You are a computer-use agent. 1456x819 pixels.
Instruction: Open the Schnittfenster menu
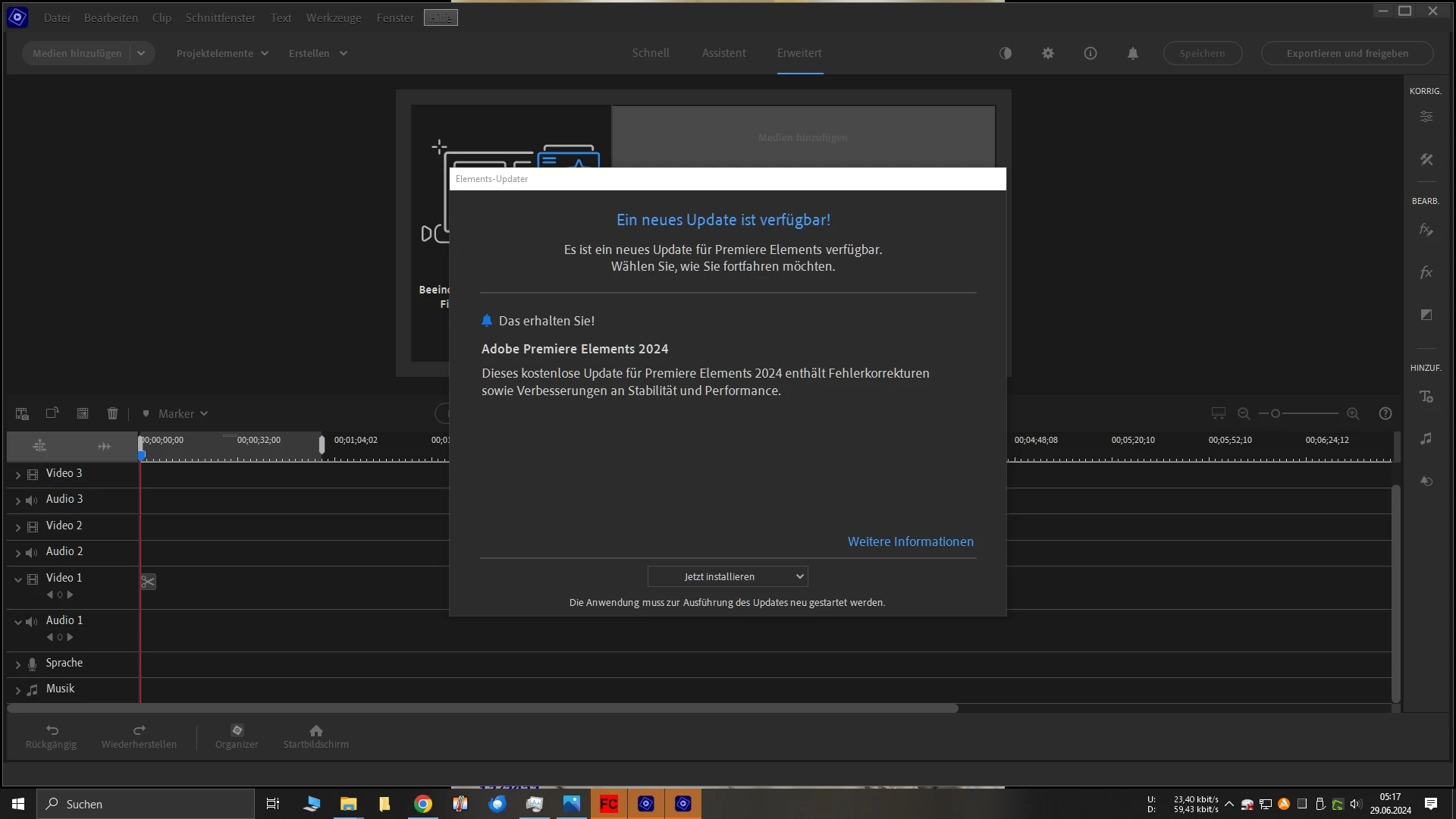220,17
